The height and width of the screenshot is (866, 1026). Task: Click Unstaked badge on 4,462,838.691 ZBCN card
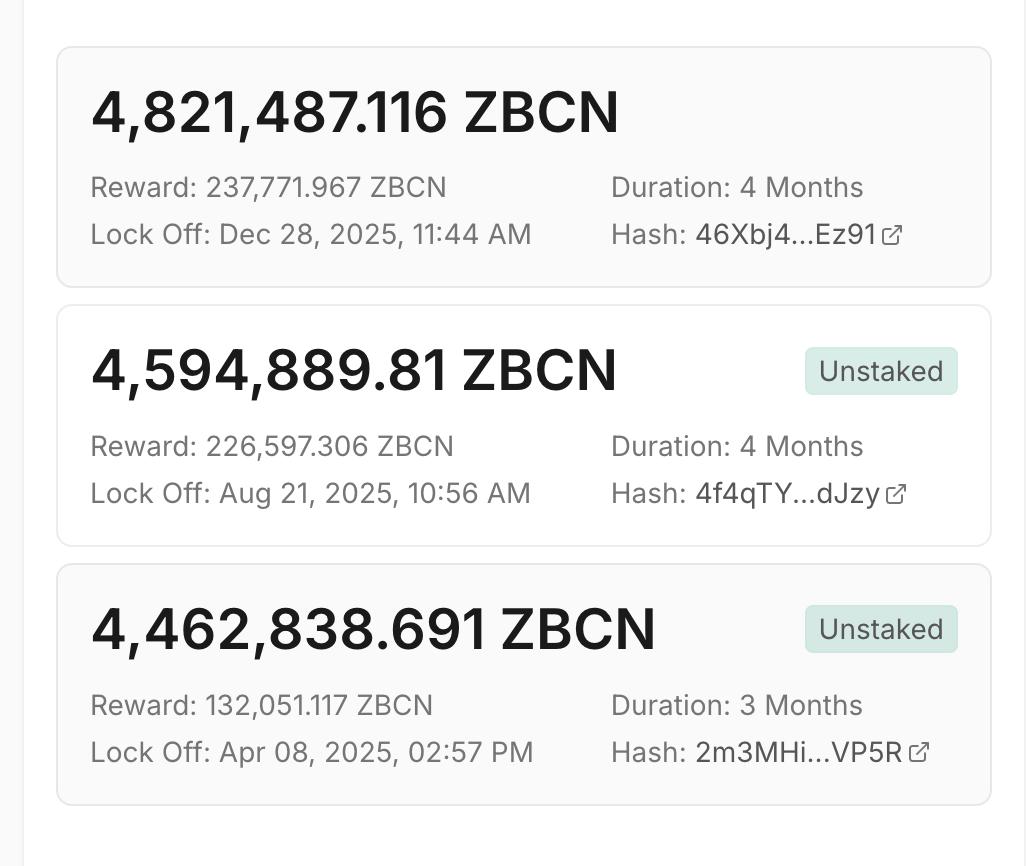881,629
